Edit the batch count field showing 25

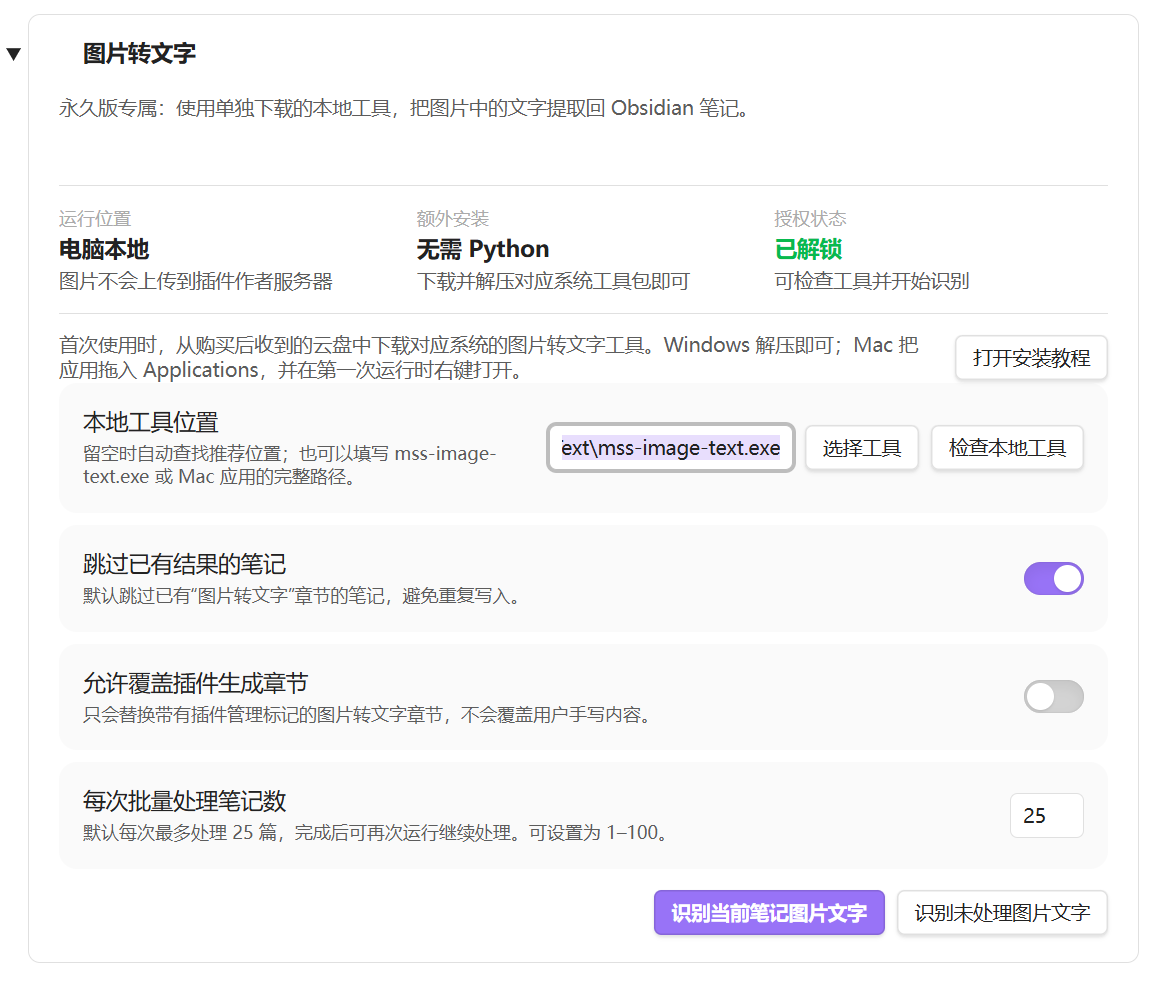pyautogui.click(x=1046, y=816)
